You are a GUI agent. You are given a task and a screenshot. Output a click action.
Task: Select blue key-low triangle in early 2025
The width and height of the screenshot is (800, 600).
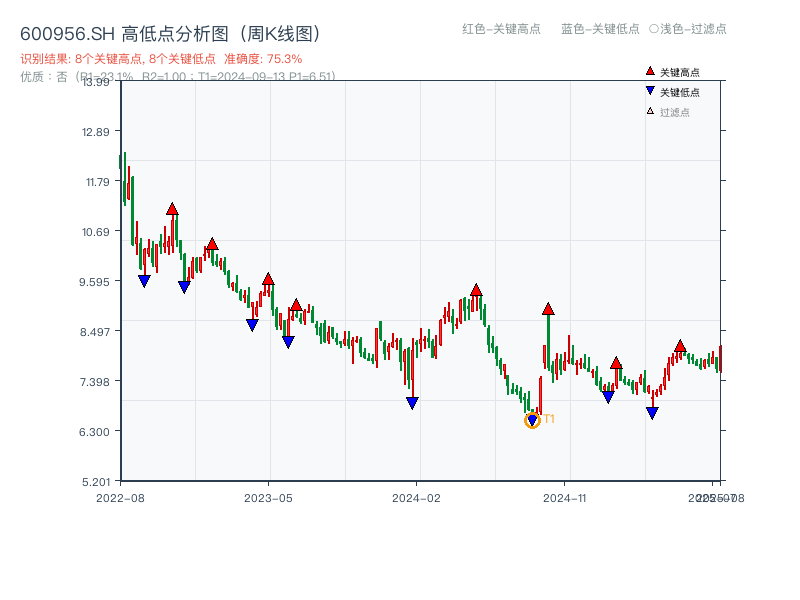tap(608, 396)
